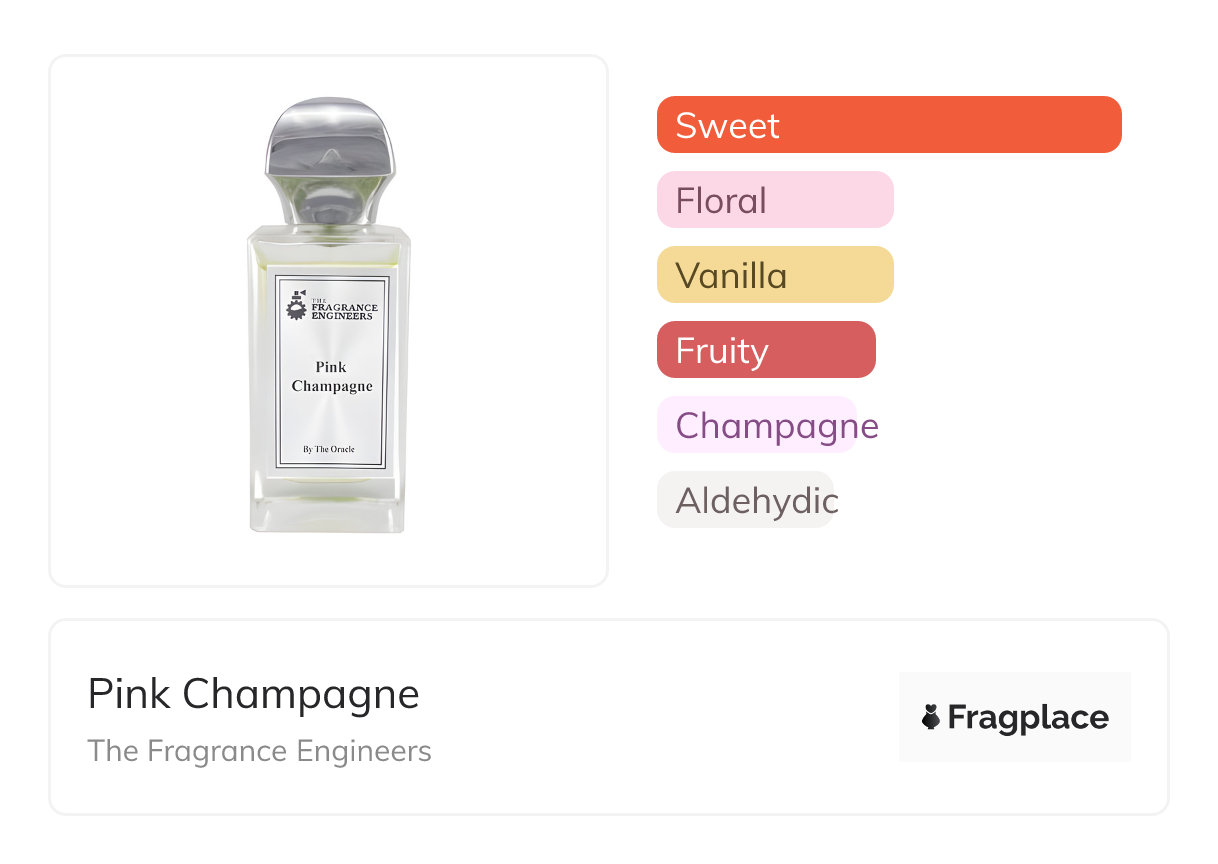Click the Fragplace wordmark text
Screen dimensions: 1218x864
[1028, 717]
